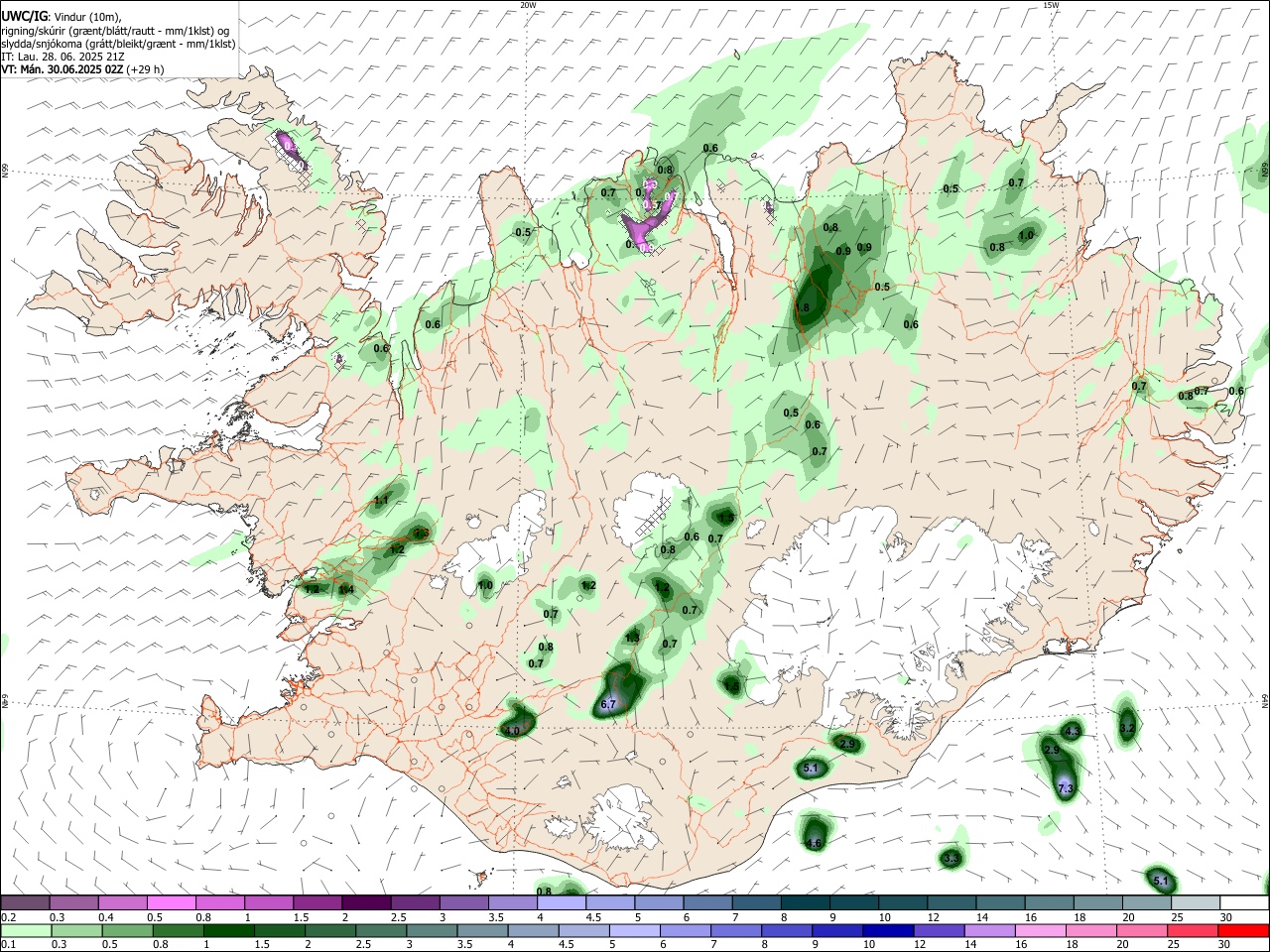
Task: Click the '(+29 h)' forecast offset text
Action: coord(146,69)
